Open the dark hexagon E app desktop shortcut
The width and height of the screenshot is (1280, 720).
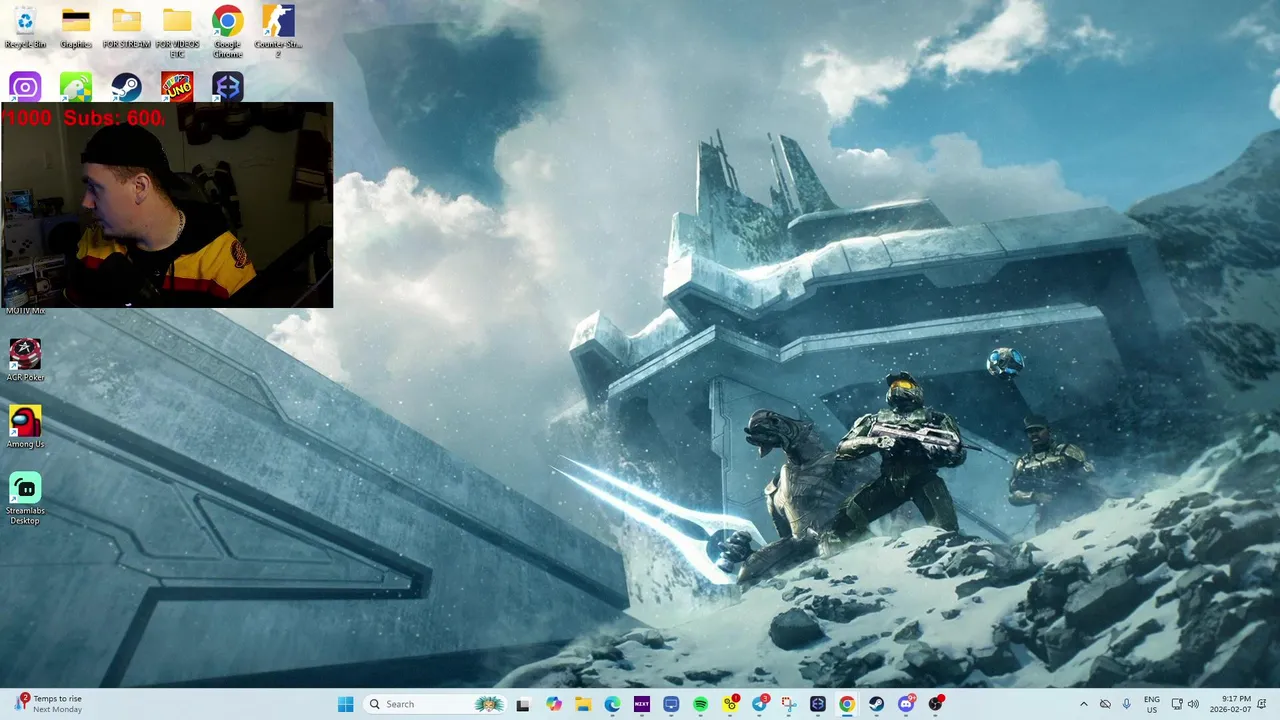228,87
